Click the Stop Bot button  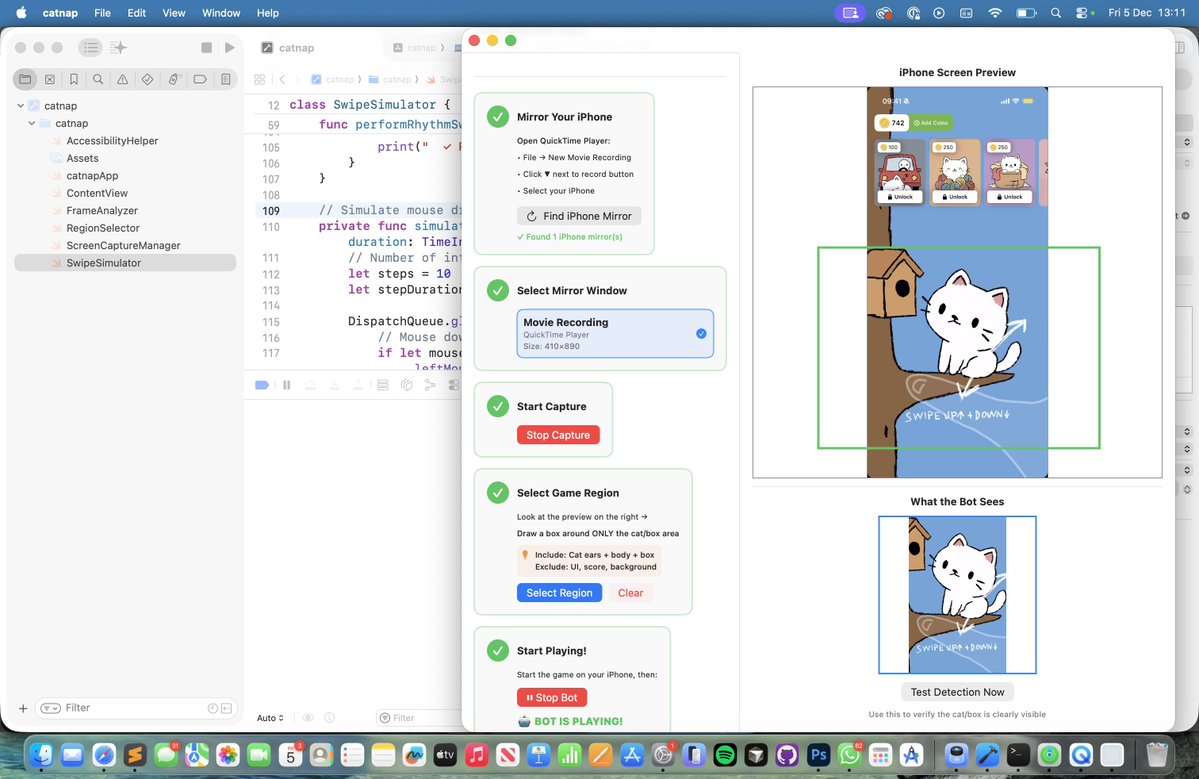point(552,698)
